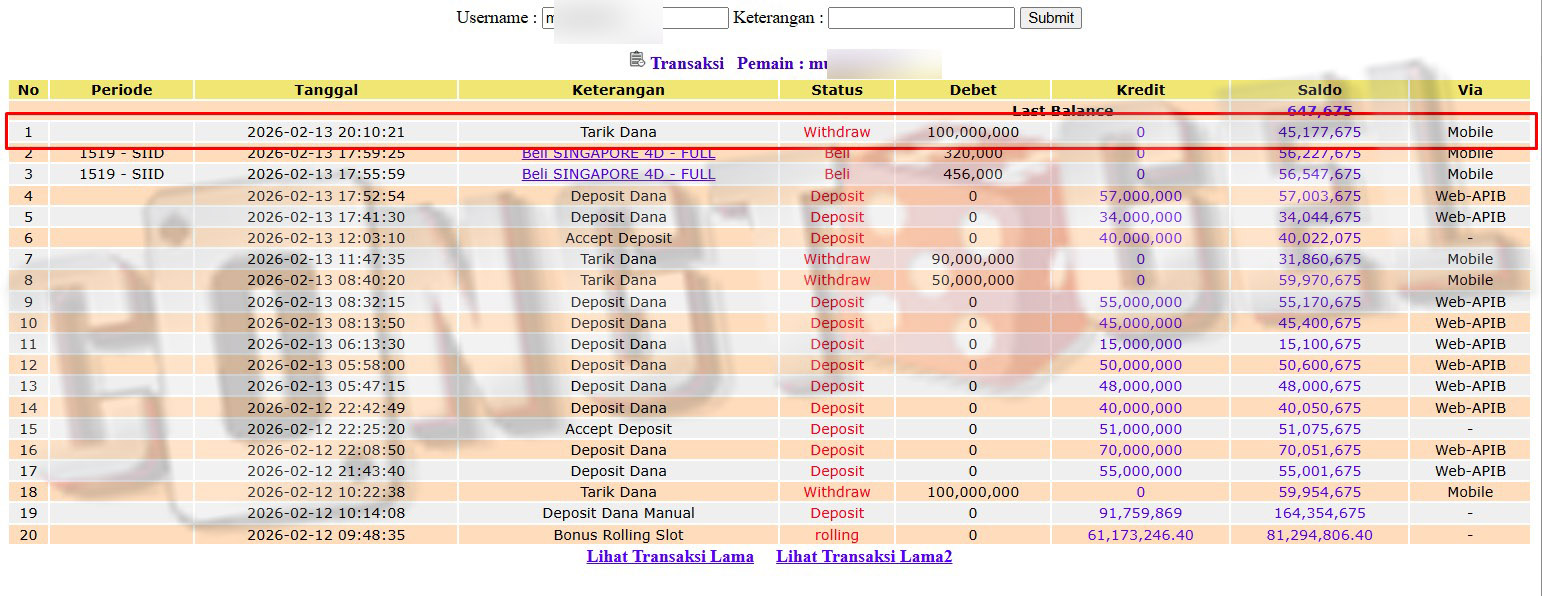Click Bonus Rolling Slot kredit 61,173,246.40
The height and width of the screenshot is (596, 1542).
[1140, 535]
